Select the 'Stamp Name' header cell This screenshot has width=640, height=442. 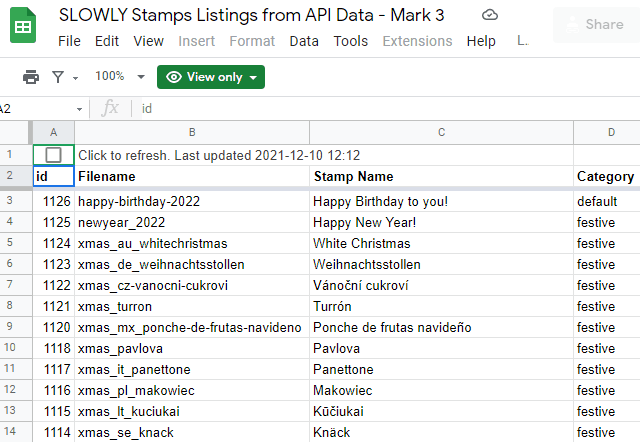(441, 176)
